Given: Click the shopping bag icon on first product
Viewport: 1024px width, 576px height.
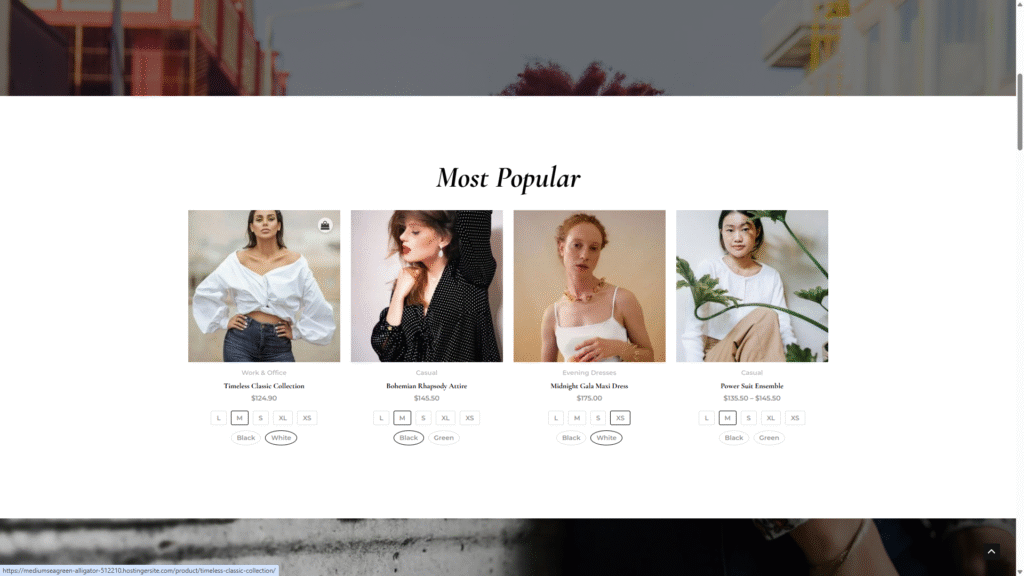Looking at the screenshot, I should pyautogui.click(x=325, y=225).
